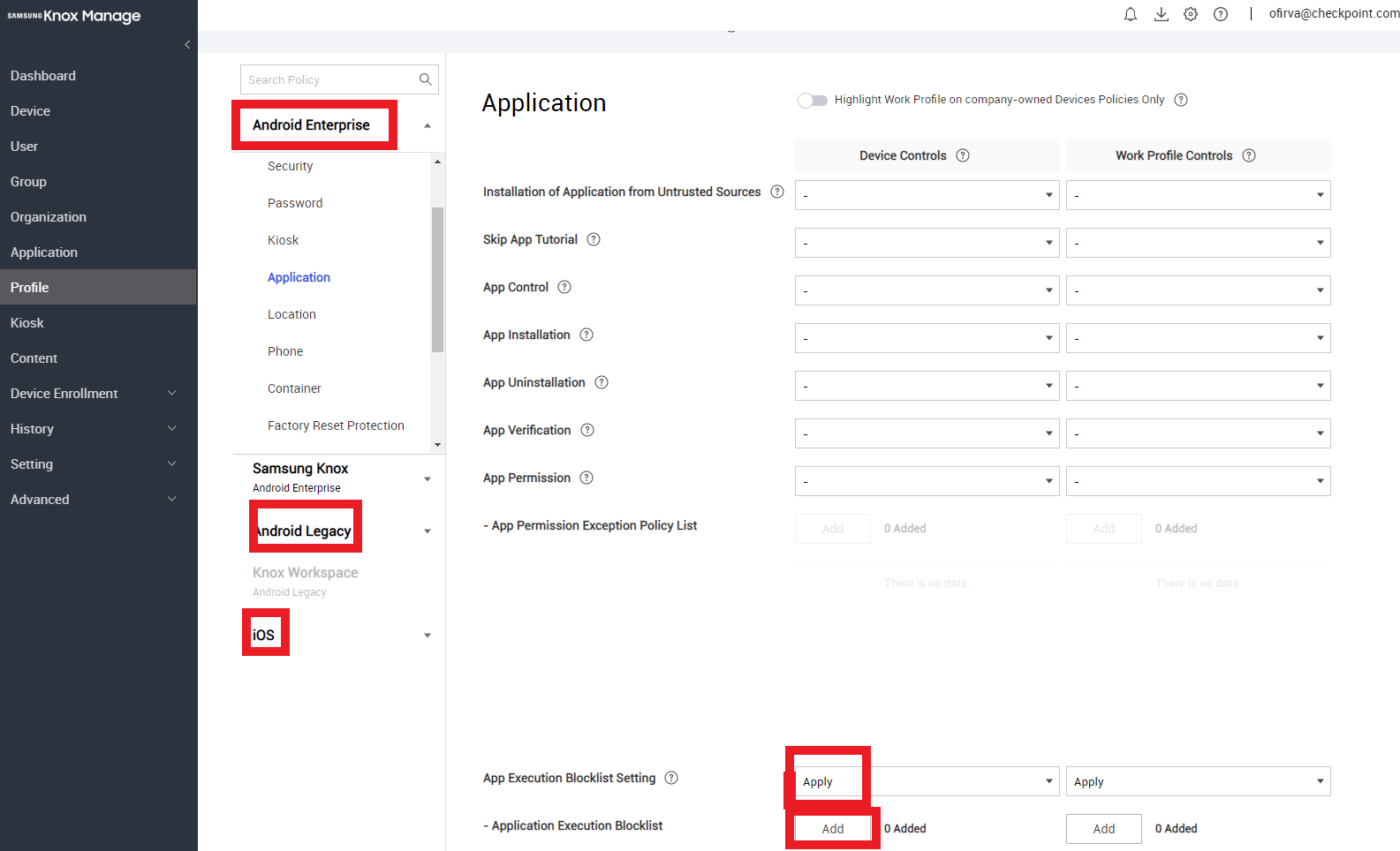The height and width of the screenshot is (851, 1400).
Task: Expand the Samsung Knox section arrow
Action: click(428, 479)
